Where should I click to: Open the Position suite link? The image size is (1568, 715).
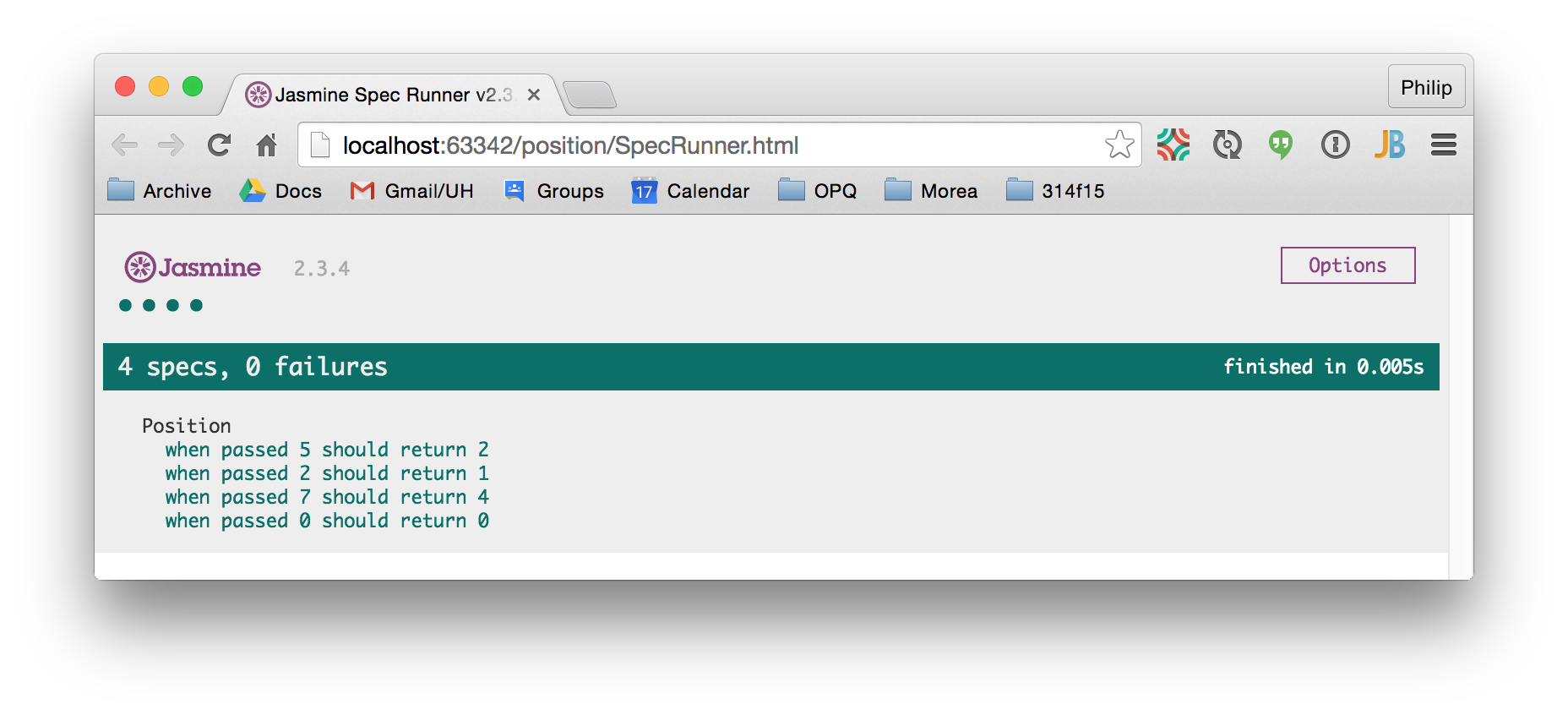[187, 426]
